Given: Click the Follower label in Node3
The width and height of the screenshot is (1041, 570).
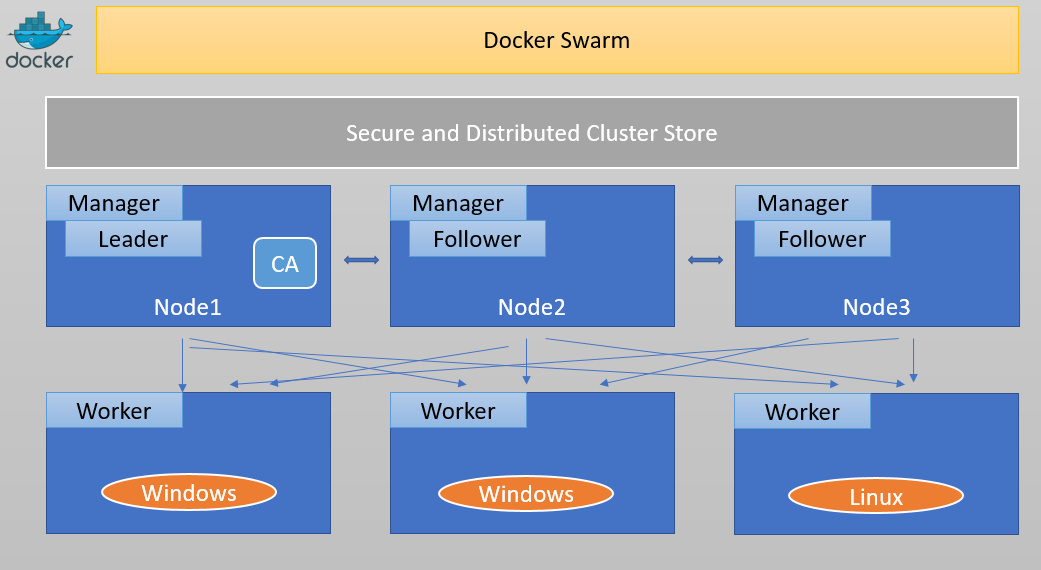Looking at the screenshot, I should (x=822, y=239).
